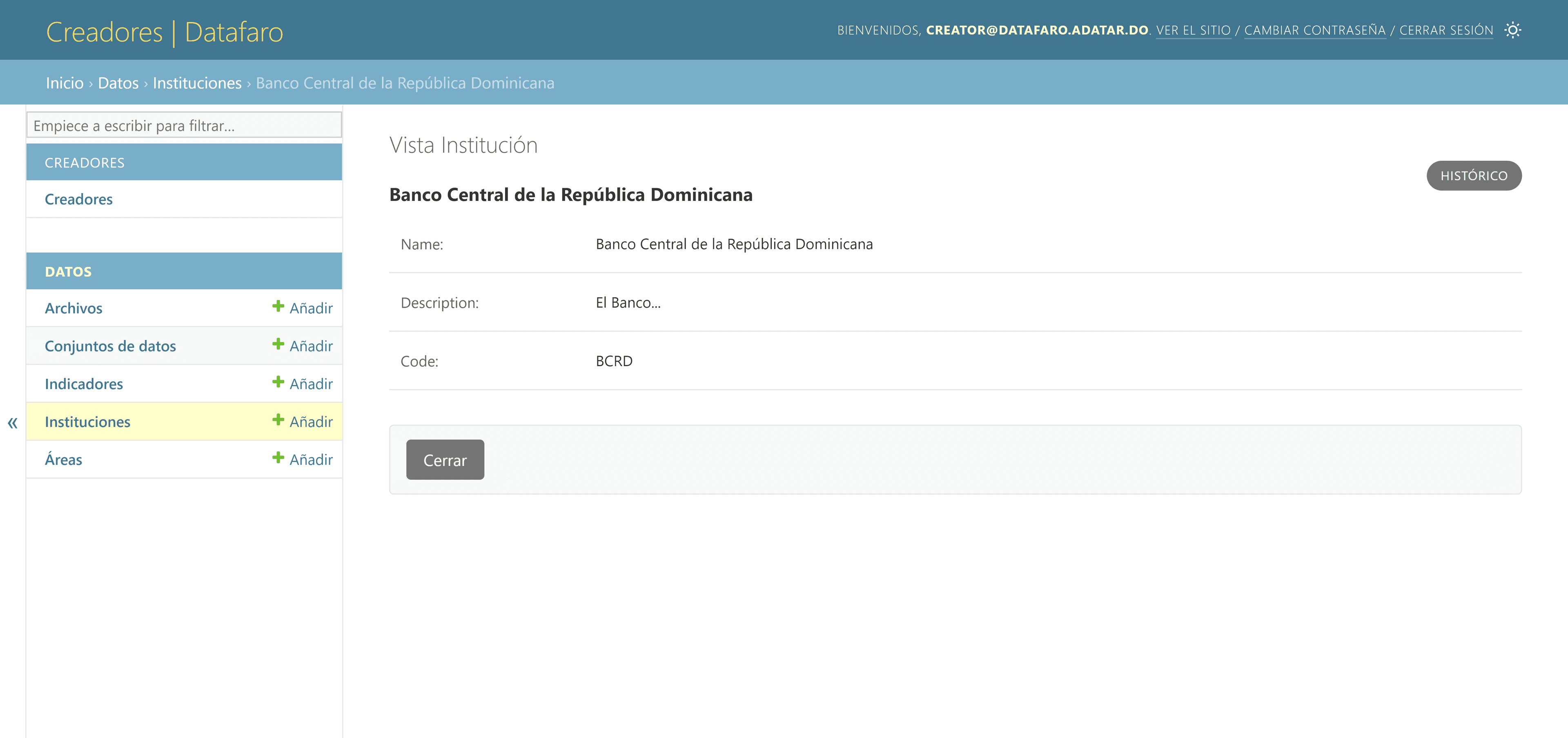Click the Creadores | Datafaro site title
The image size is (1568, 738).
pos(164,32)
